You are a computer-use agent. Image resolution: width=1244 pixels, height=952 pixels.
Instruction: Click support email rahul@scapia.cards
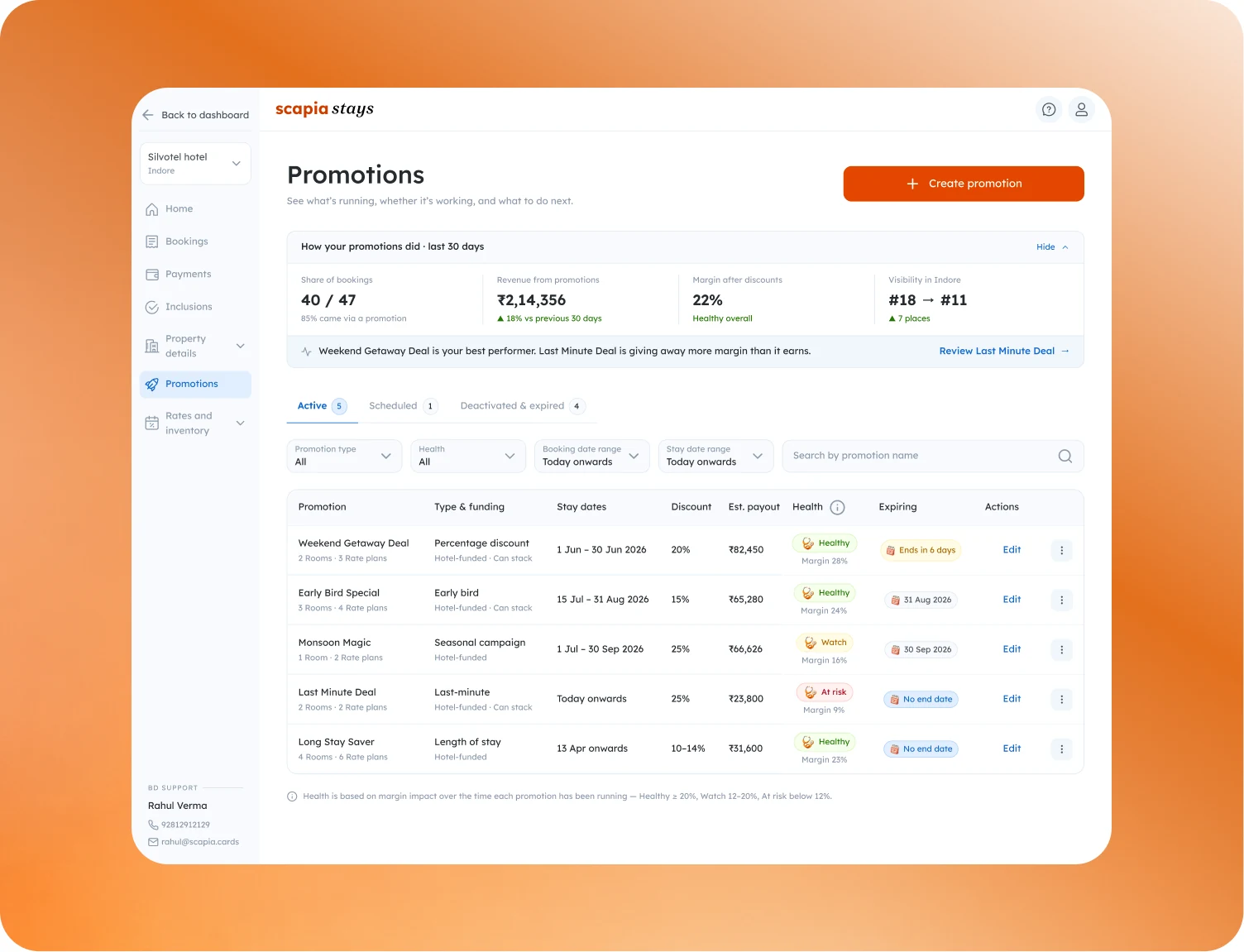coord(194,842)
